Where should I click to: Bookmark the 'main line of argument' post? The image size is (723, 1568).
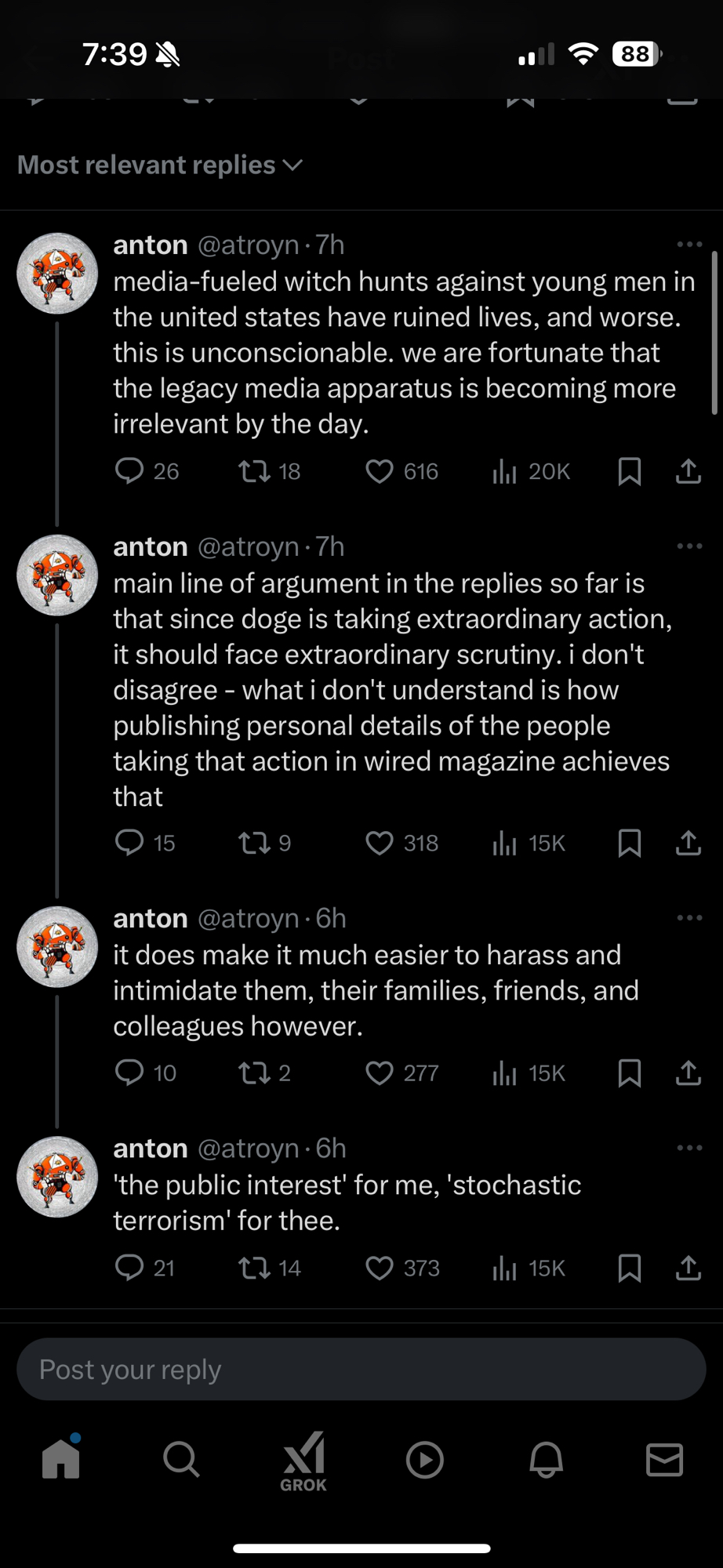point(630,843)
